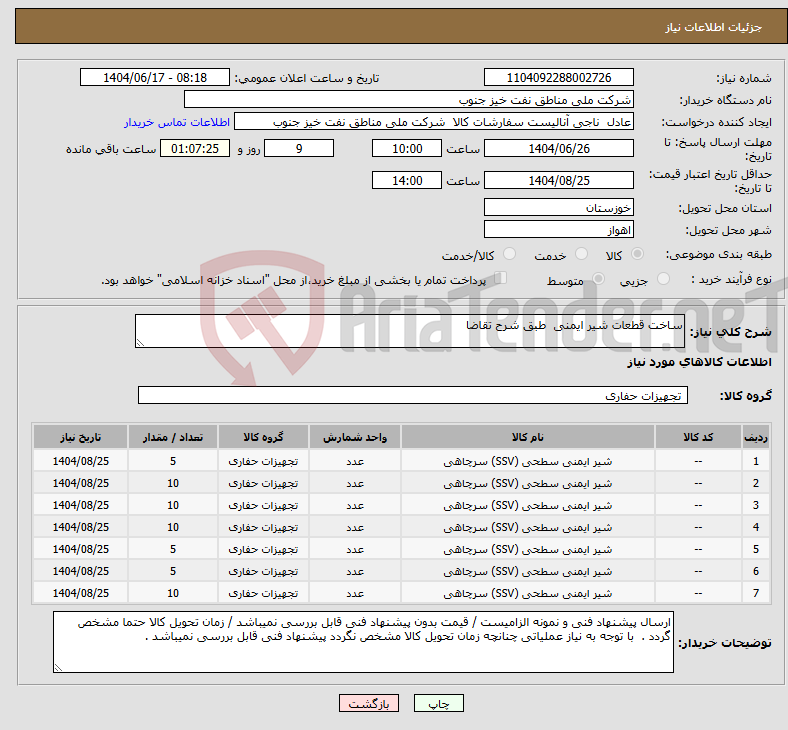Select the کالا radio button
788x730 pixels.
pos(637,254)
